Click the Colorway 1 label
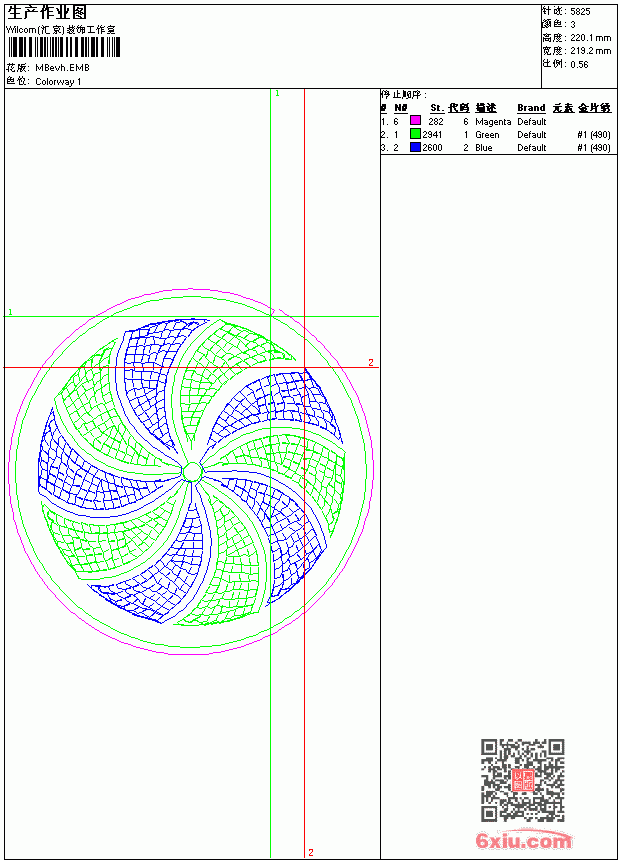This screenshot has height=860, width=620. [58, 82]
